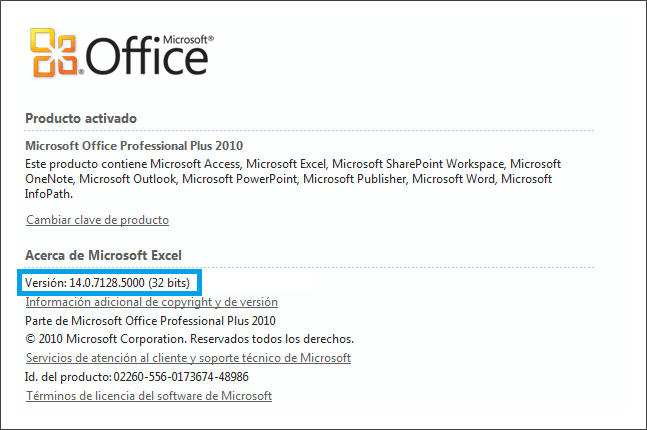This screenshot has width=647, height=430.
Task: Click Microsoft SharePoint Workspace in description
Action: point(418,164)
